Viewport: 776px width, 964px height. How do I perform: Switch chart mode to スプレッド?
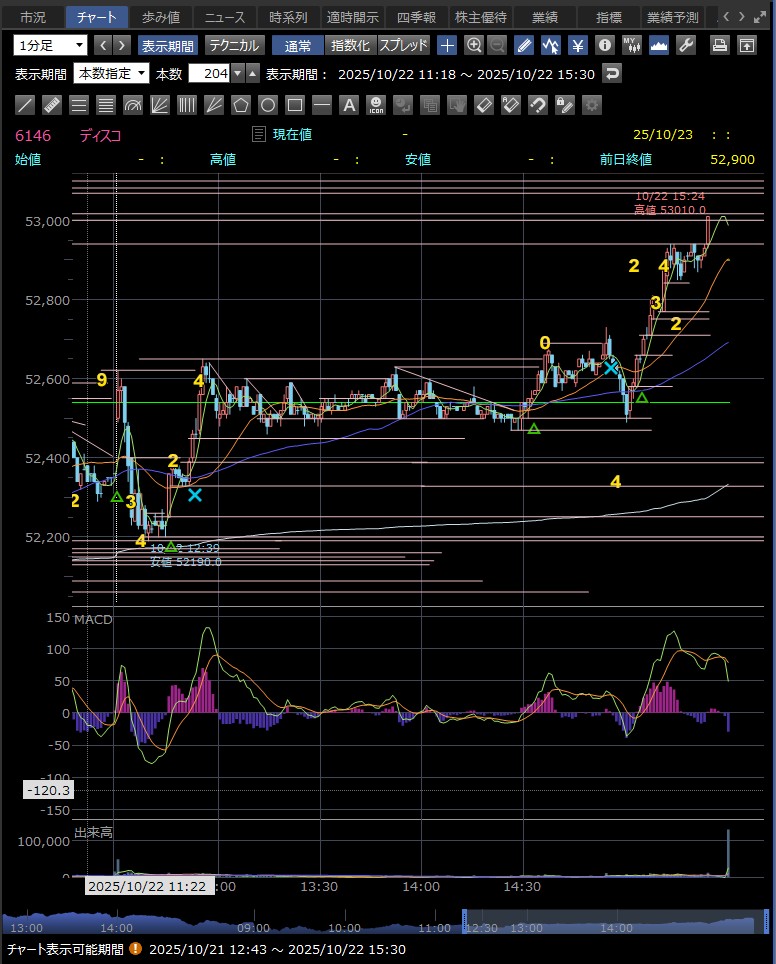click(403, 45)
